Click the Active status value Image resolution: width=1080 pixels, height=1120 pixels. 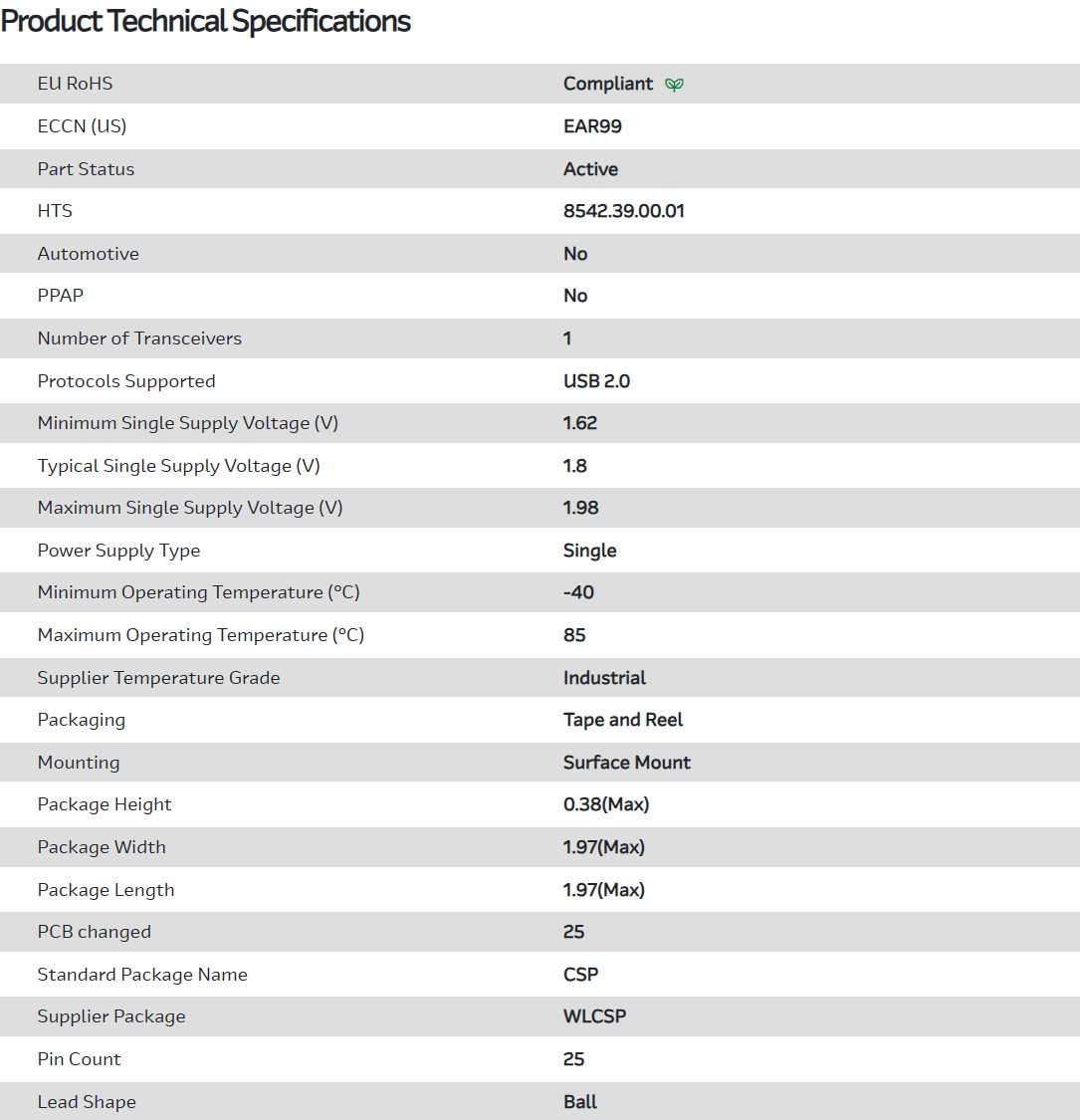pyautogui.click(x=590, y=169)
